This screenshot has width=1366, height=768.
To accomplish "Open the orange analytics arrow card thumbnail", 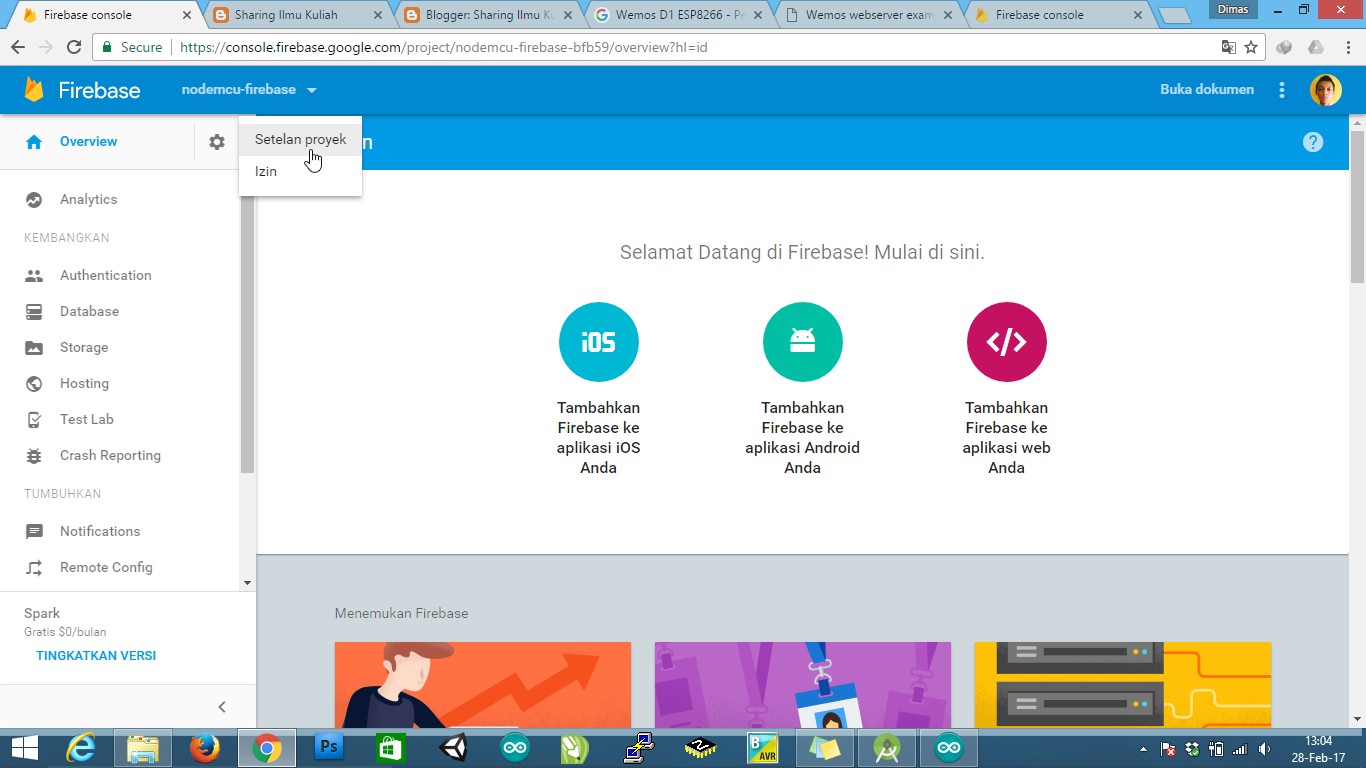I will (483, 685).
